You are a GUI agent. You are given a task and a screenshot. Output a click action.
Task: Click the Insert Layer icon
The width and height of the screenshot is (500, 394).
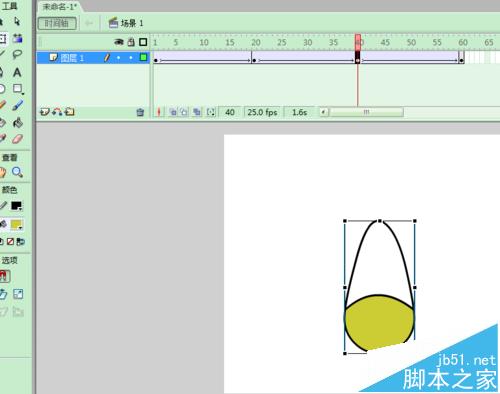pyautogui.click(x=45, y=112)
